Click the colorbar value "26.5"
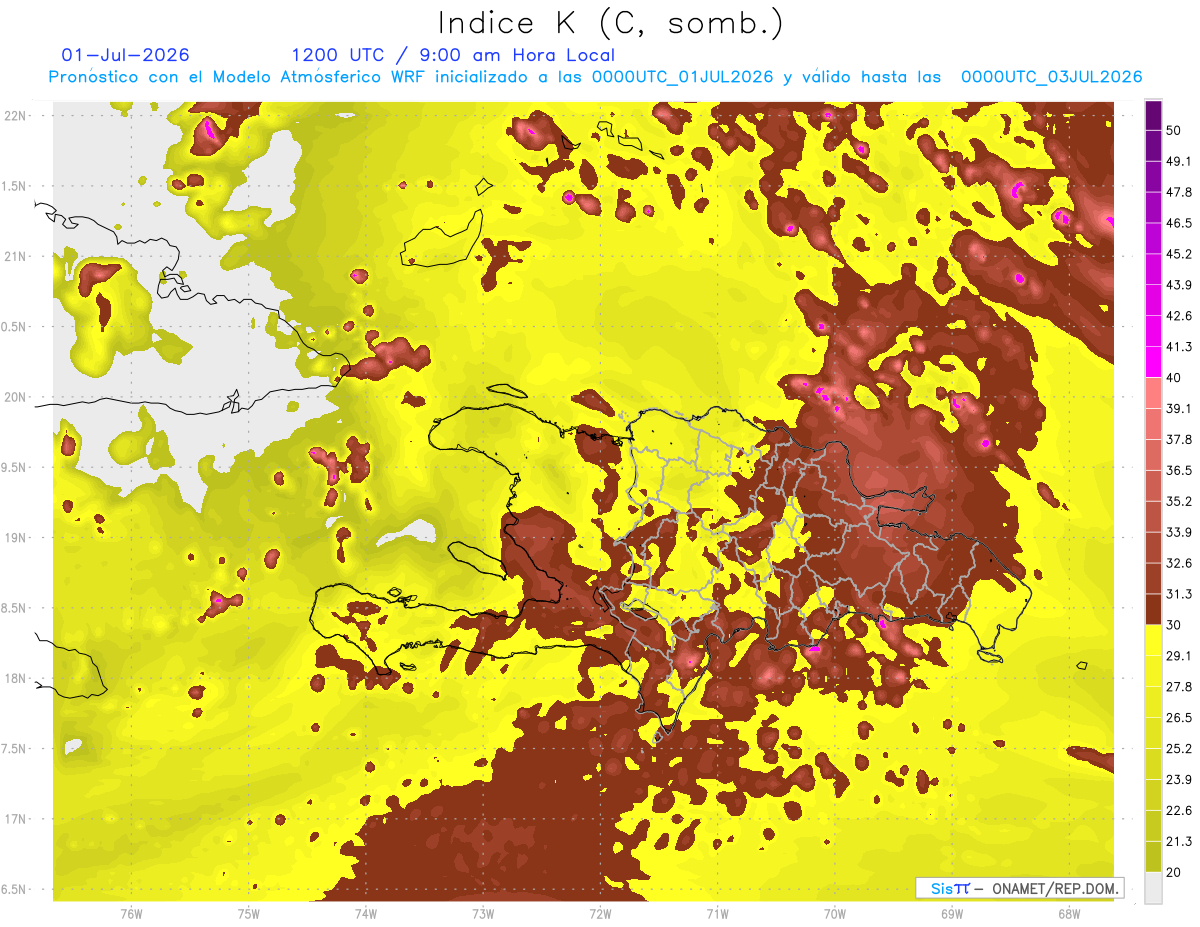The image size is (1200, 927). [1178, 718]
